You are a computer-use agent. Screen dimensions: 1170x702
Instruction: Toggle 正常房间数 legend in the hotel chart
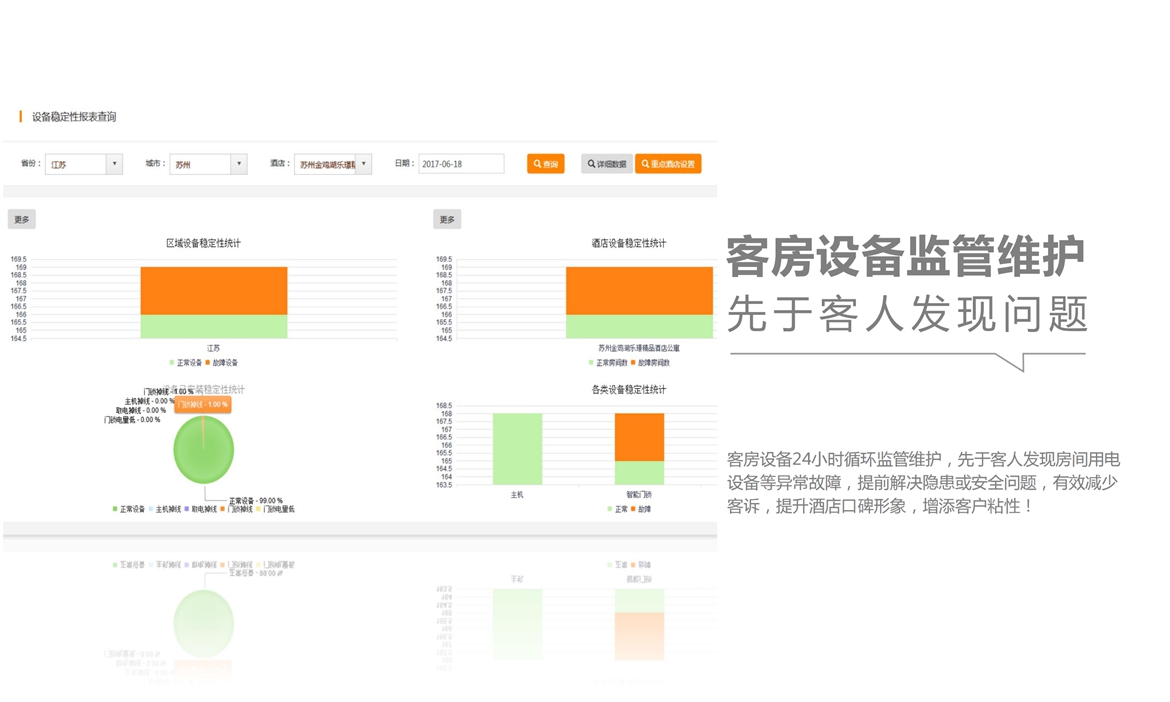point(610,363)
